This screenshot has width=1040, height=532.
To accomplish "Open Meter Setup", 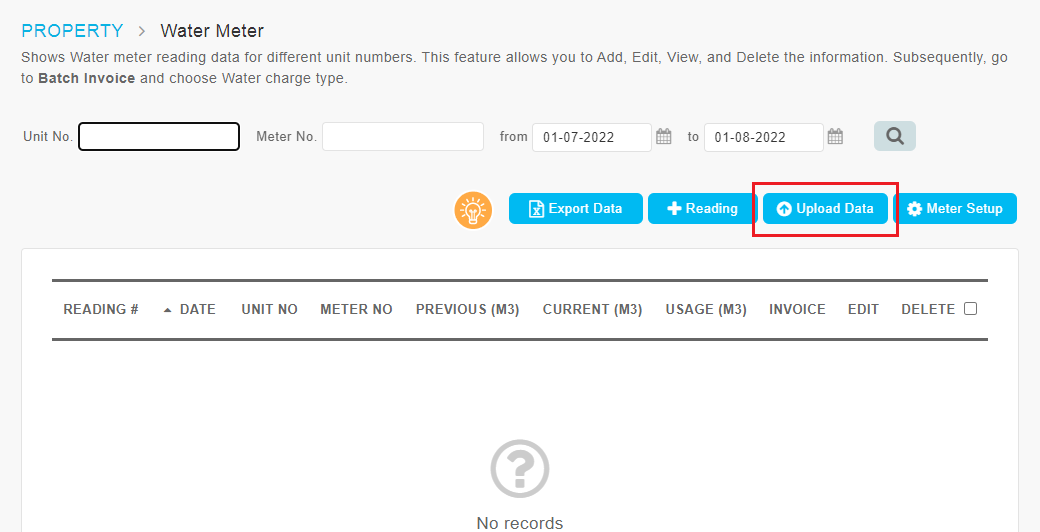I will 954,208.
